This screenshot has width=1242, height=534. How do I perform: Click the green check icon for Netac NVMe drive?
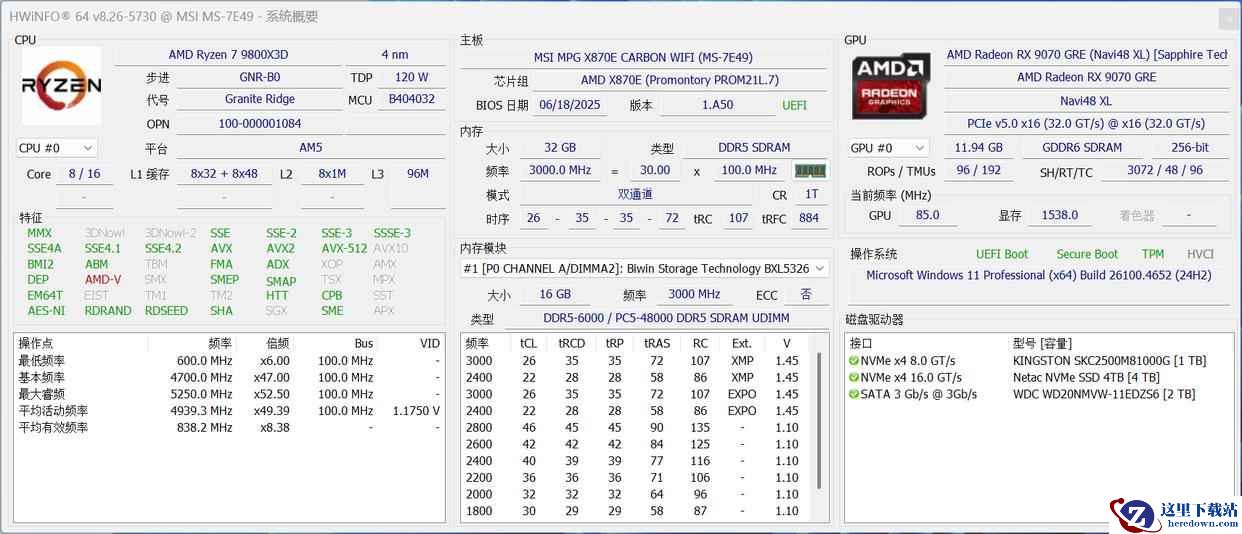[x=854, y=378]
